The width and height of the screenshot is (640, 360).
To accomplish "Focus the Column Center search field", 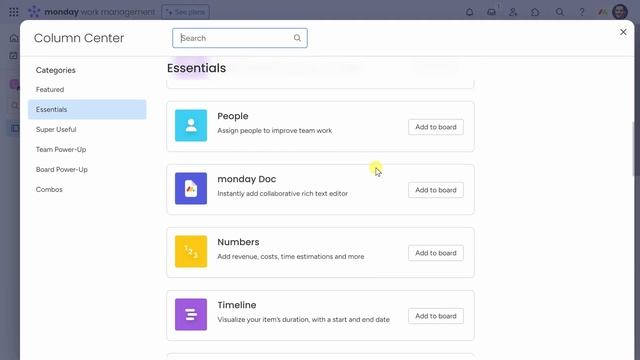I will [x=240, y=38].
